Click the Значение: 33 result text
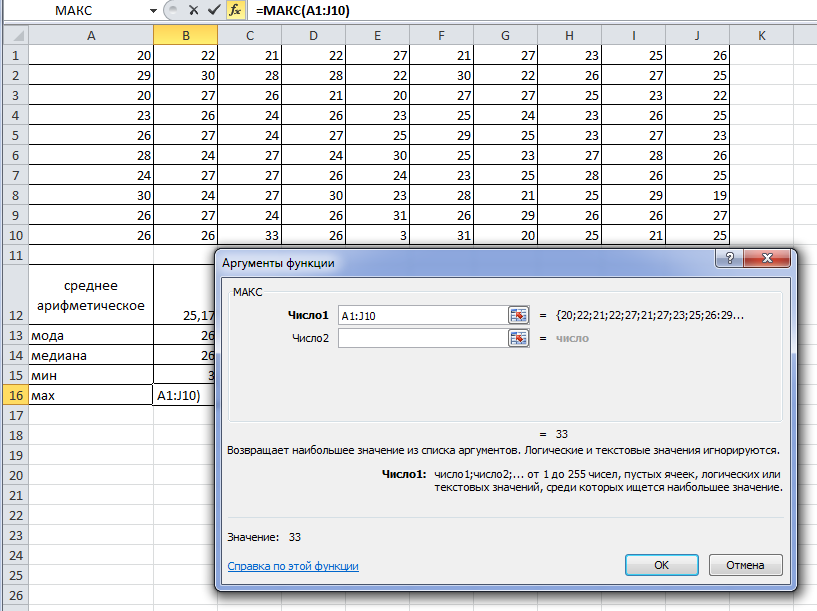 (x=264, y=537)
